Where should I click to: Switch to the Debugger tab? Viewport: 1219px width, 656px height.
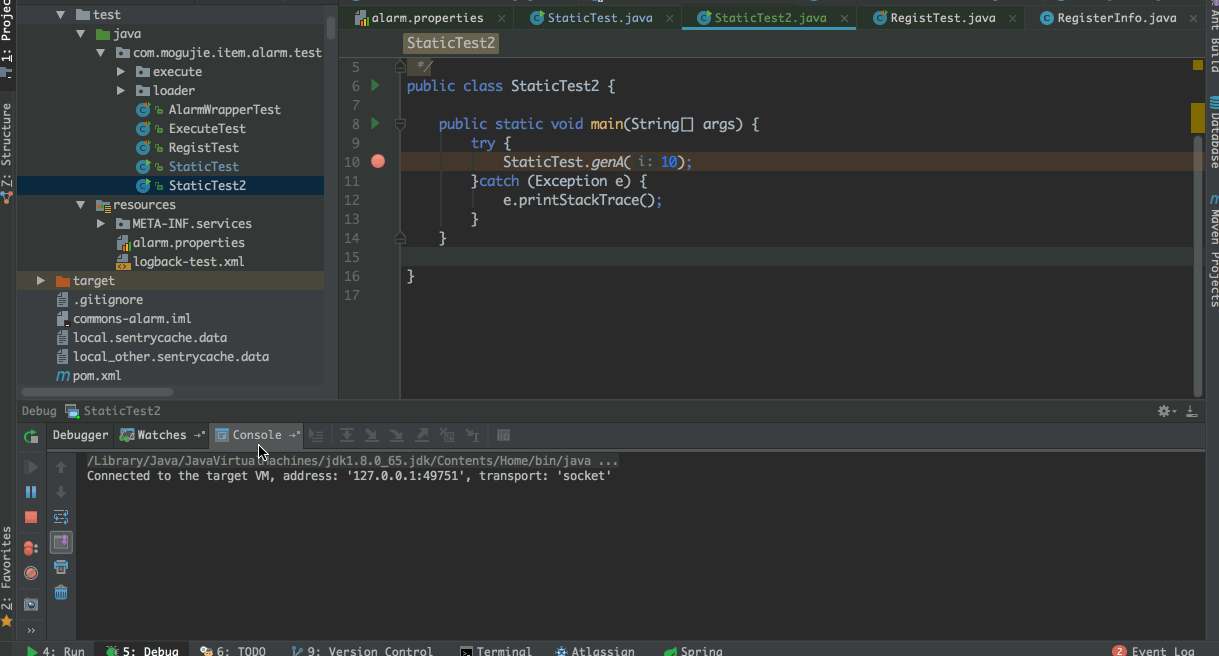(80, 435)
